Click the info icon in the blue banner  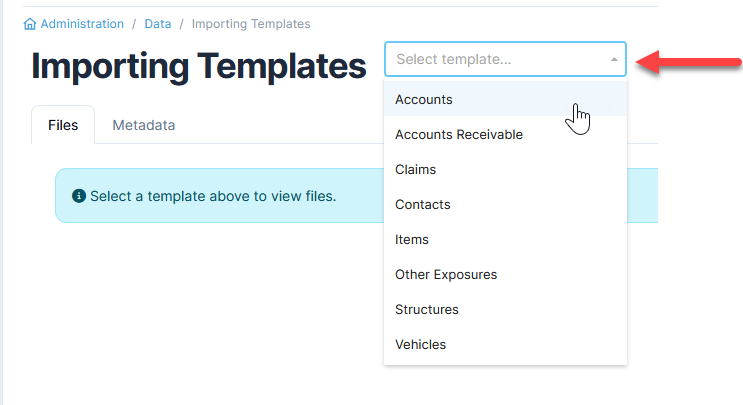pyautogui.click(x=79, y=196)
